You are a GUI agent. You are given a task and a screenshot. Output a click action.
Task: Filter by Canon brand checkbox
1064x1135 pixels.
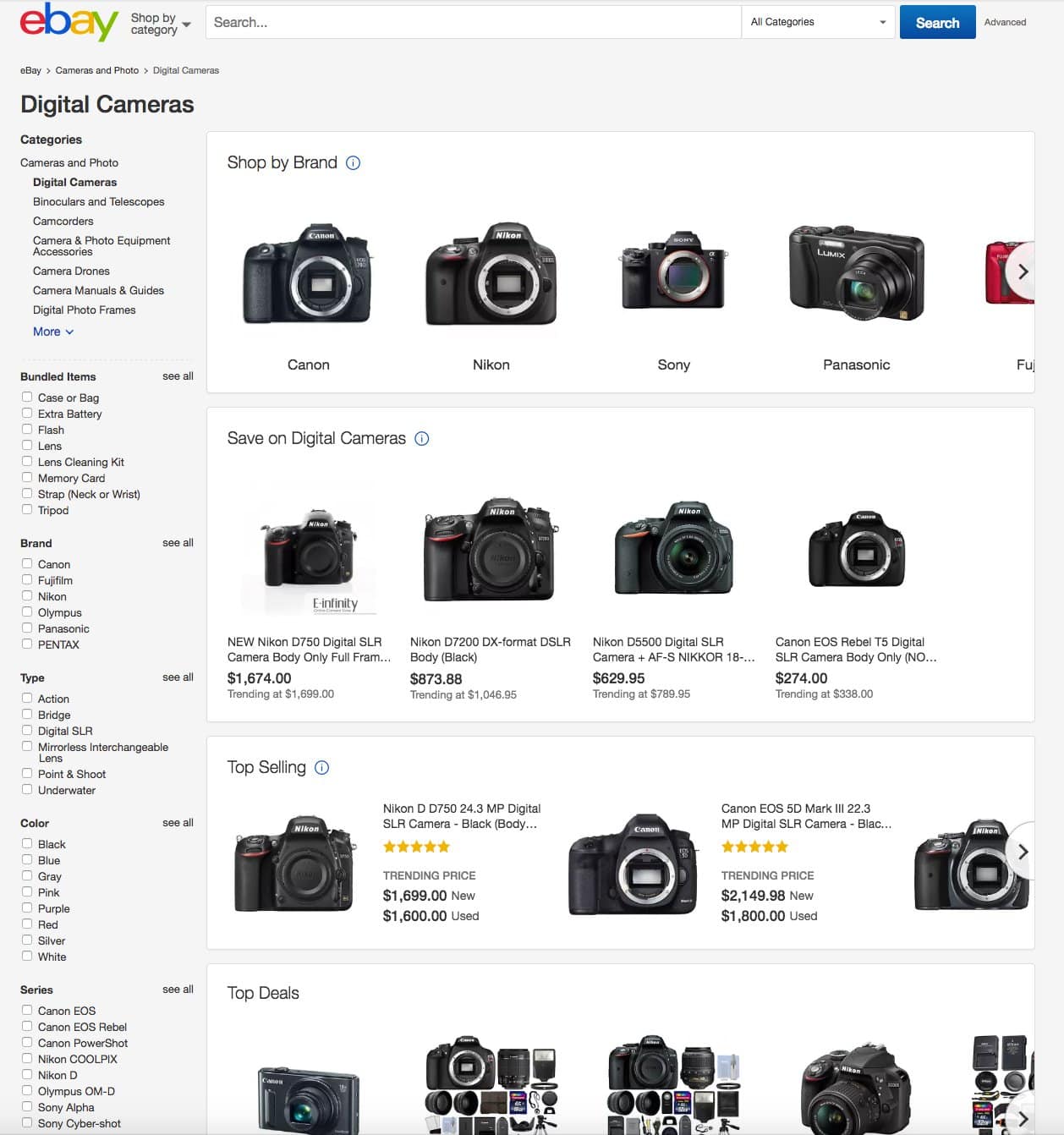click(27, 563)
